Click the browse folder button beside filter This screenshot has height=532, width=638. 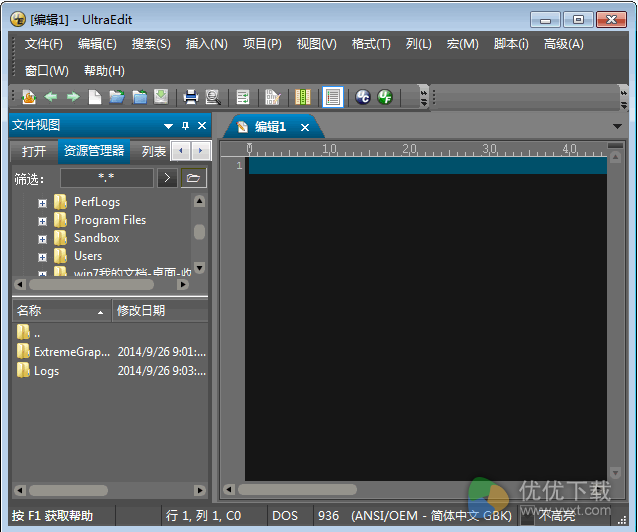point(193,178)
